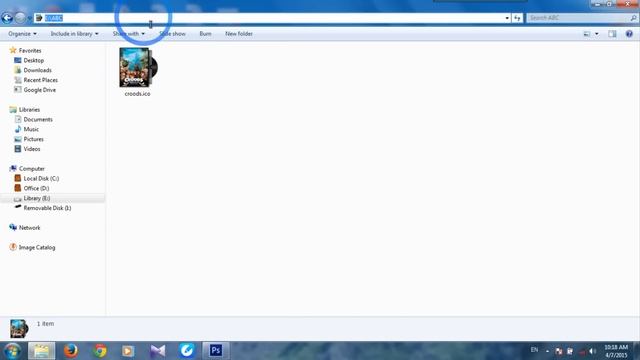This screenshot has height=360, width=640.
Task: Click the search magnifier icon
Action: pos(633,18)
